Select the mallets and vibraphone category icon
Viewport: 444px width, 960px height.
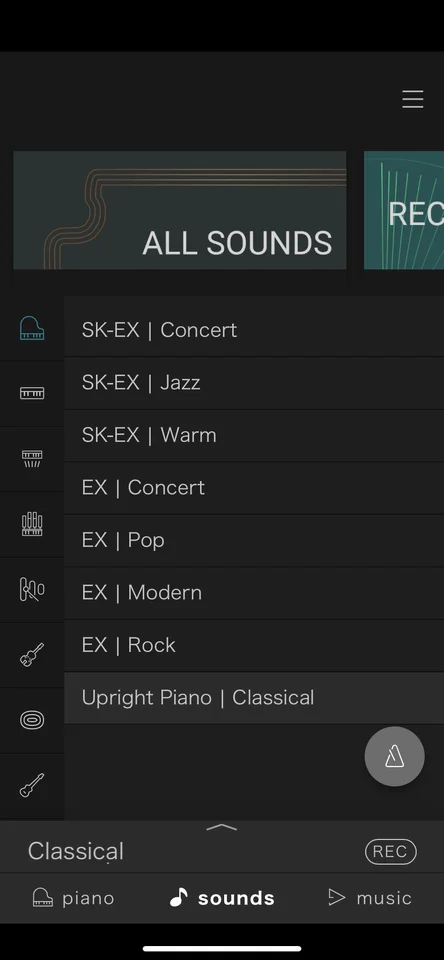(x=32, y=590)
